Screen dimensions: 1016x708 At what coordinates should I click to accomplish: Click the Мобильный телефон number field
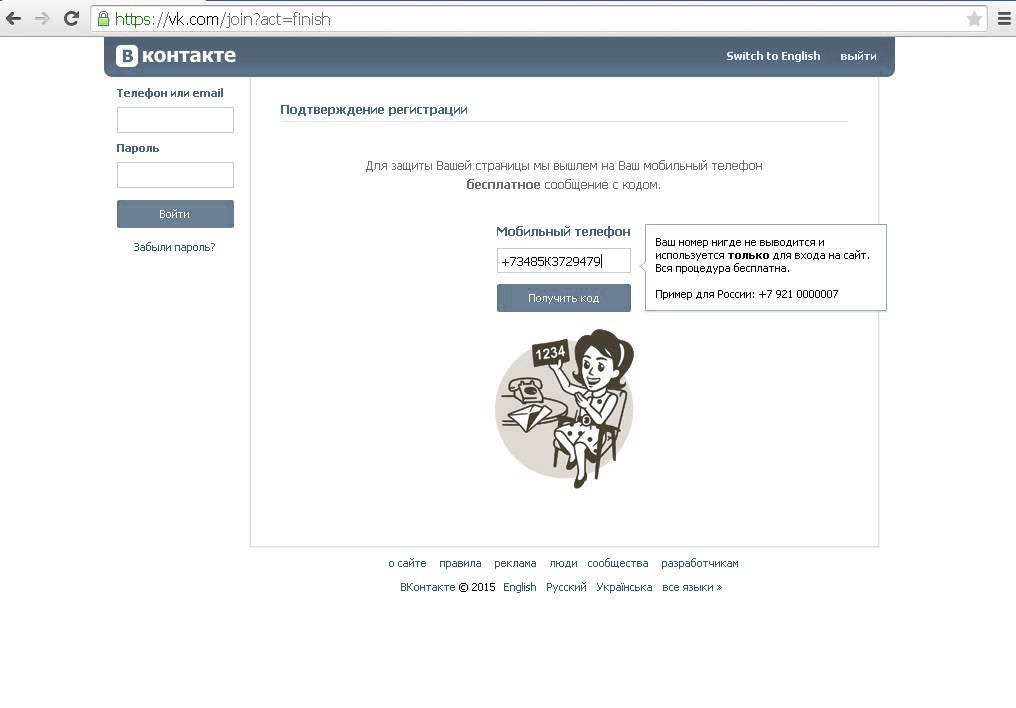pyautogui.click(x=564, y=261)
